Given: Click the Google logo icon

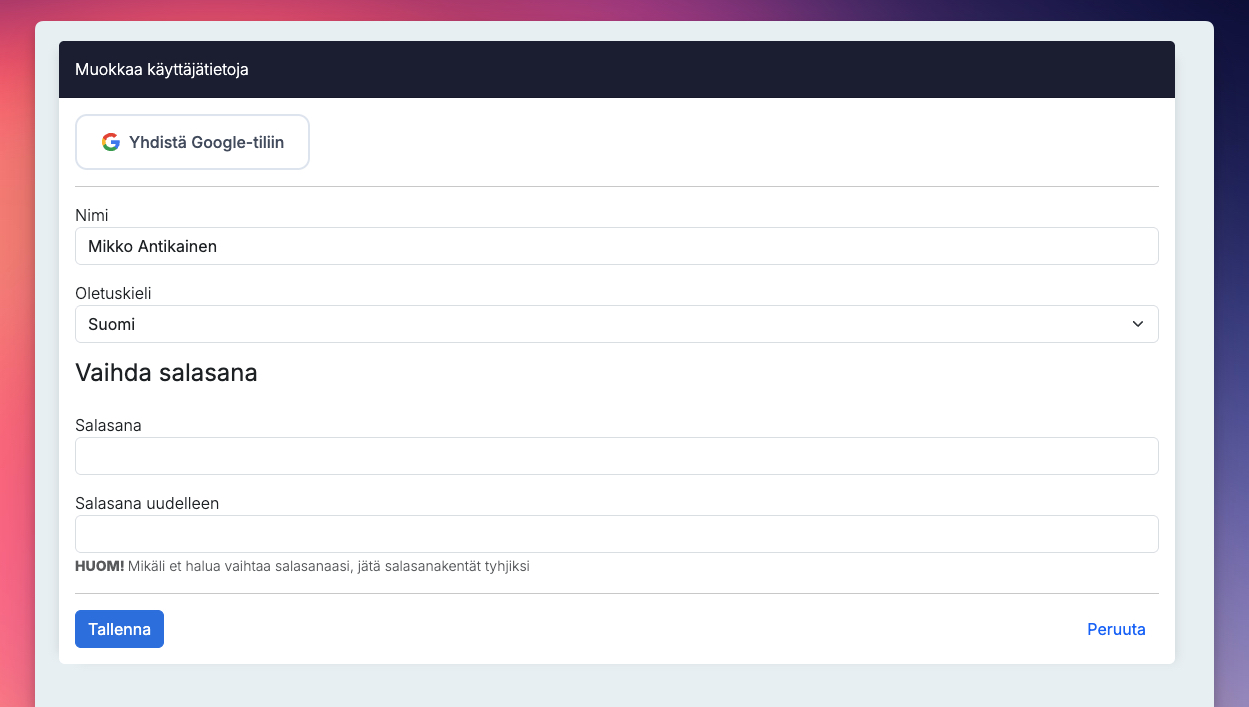Looking at the screenshot, I should pos(111,142).
